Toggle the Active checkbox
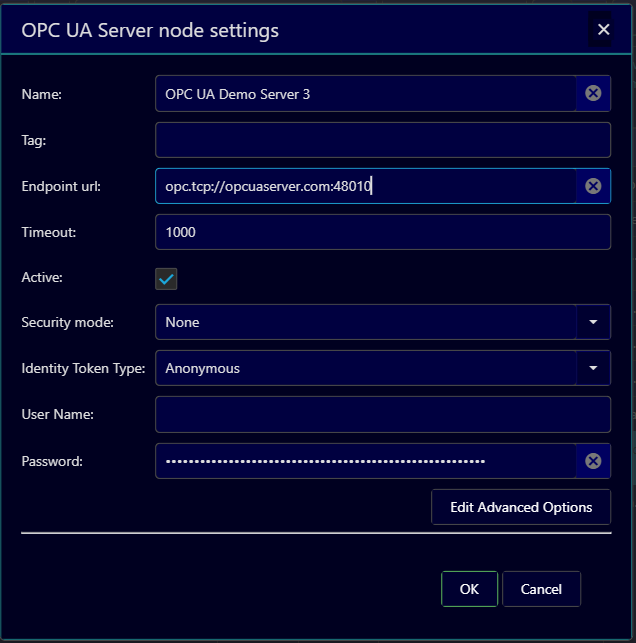This screenshot has width=636, height=643. [x=167, y=278]
